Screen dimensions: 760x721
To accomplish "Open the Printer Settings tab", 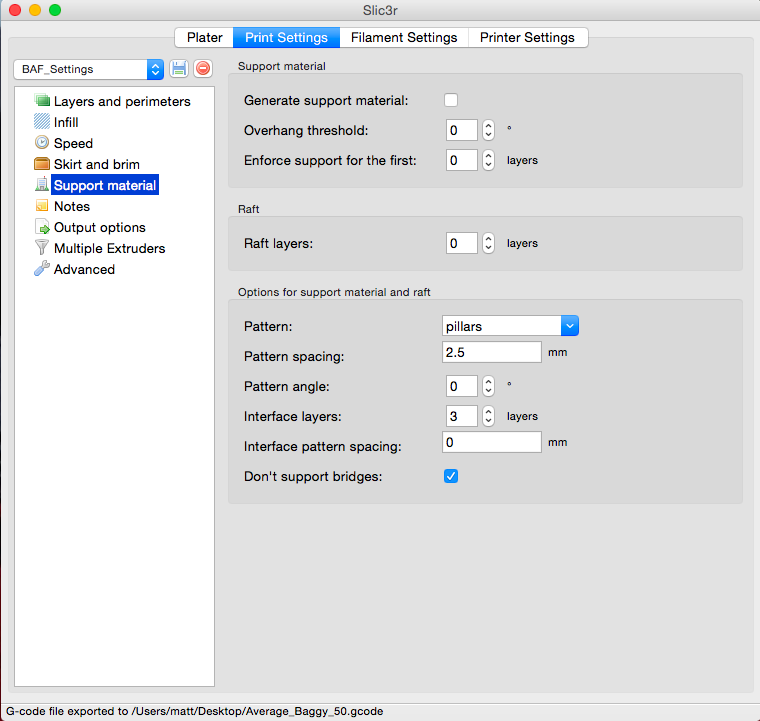I will tap(527, 37).
